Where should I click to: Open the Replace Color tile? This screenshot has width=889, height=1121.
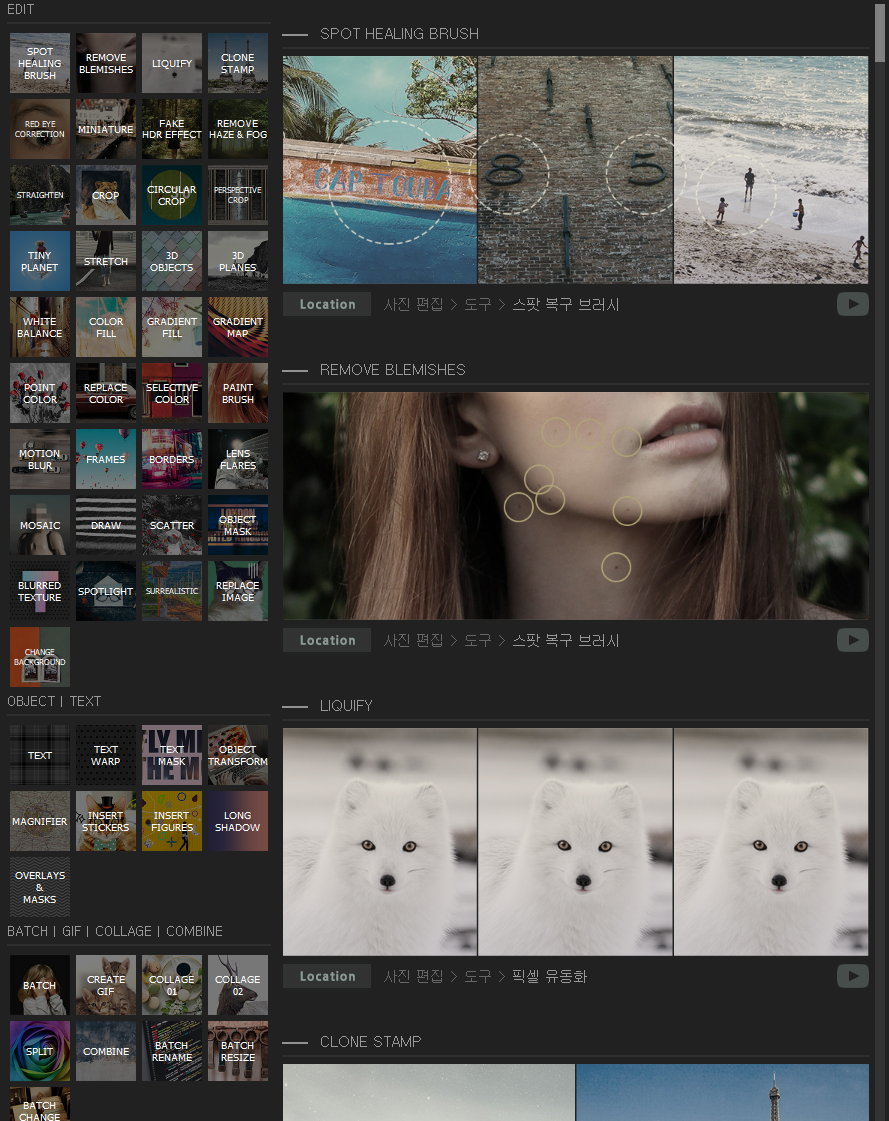pyautogui.click(x=106, y=393)
